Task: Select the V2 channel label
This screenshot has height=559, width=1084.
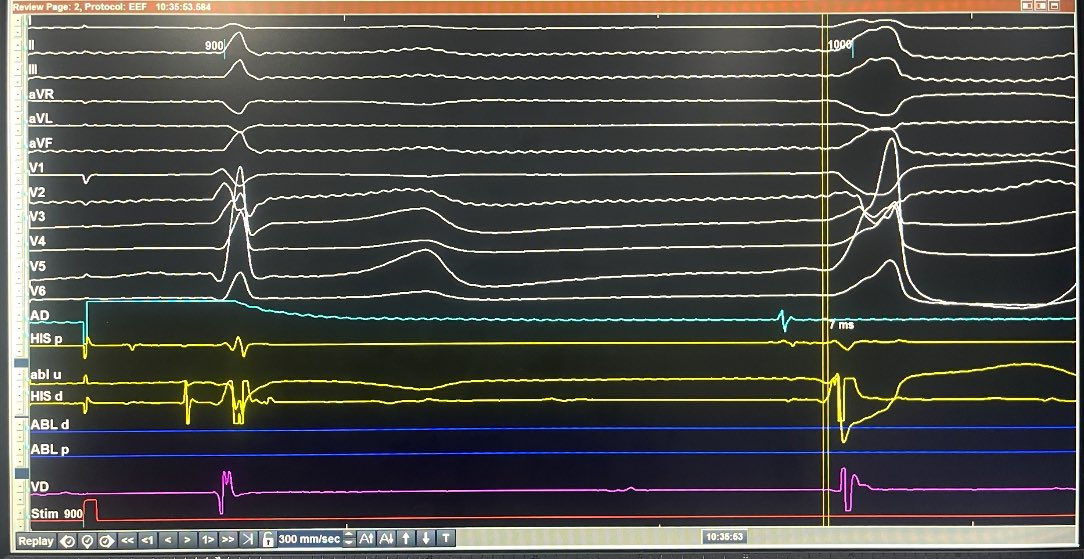Action: click(x=37, y=193)
